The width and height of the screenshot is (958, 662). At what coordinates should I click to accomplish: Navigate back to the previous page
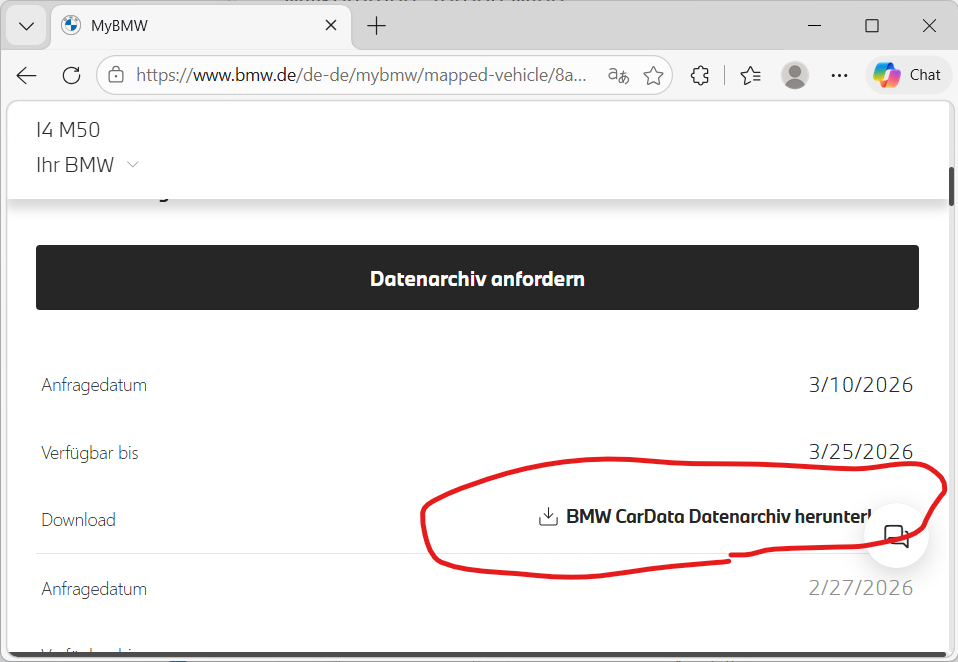point(26,75)
